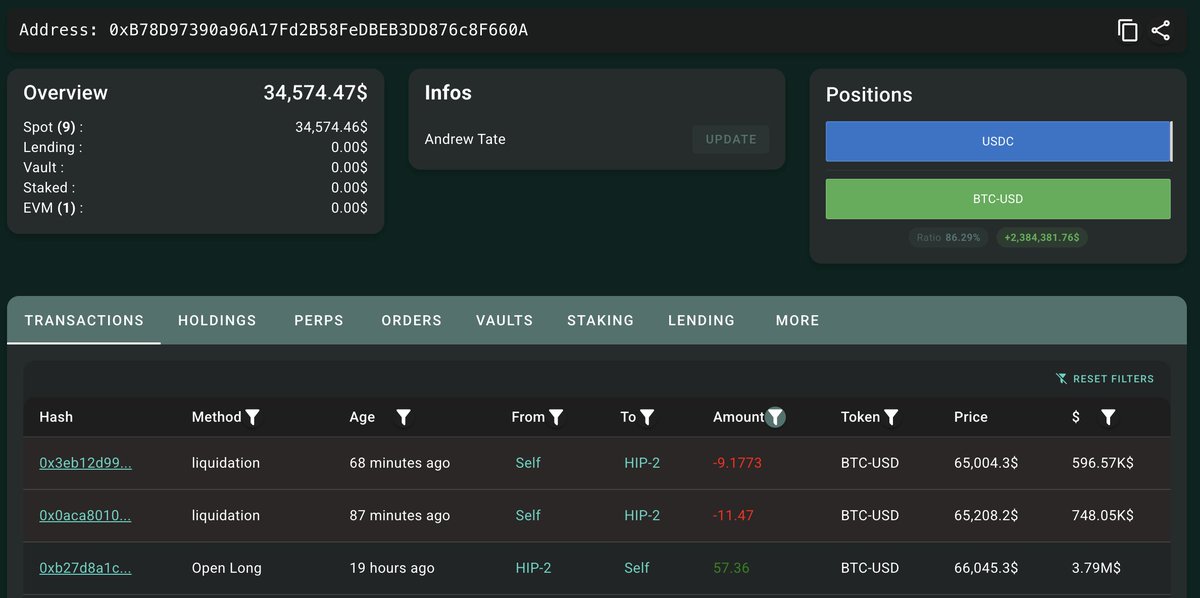This screenshot has height=598, width=1200.
Task: Click the Lending overview row label
Action: pyautogui.click(x=53, y=147)
